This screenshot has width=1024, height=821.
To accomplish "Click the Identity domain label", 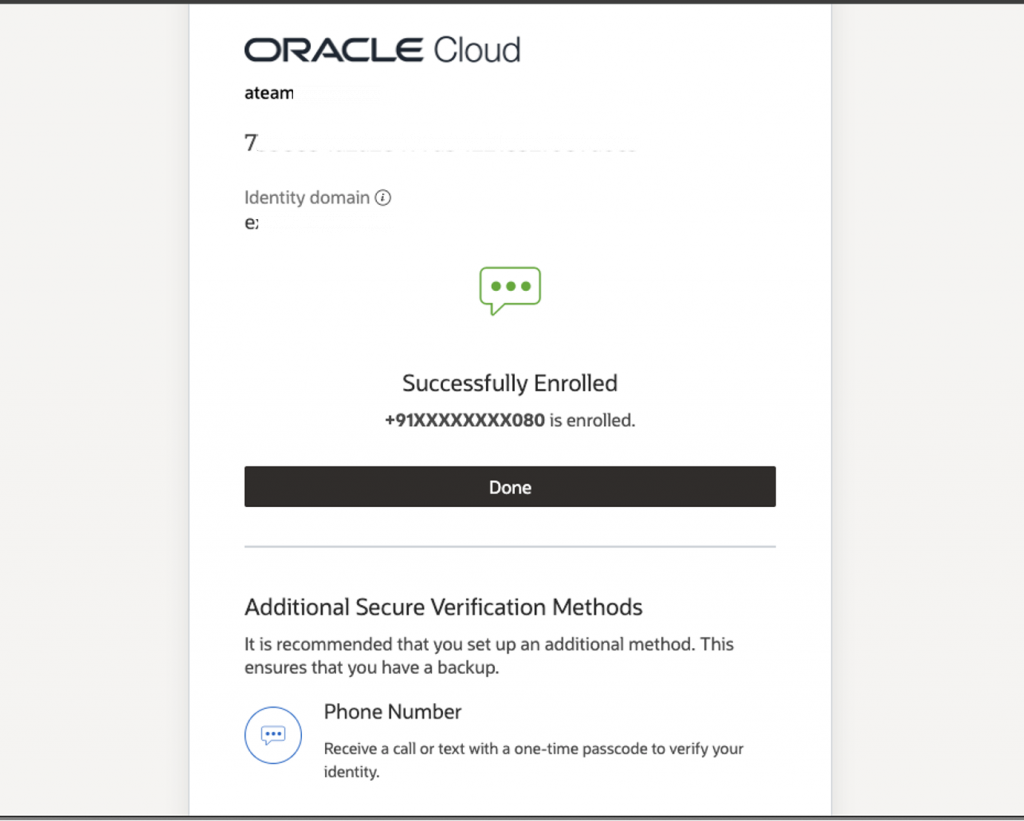I will click(x=307, y=198).
